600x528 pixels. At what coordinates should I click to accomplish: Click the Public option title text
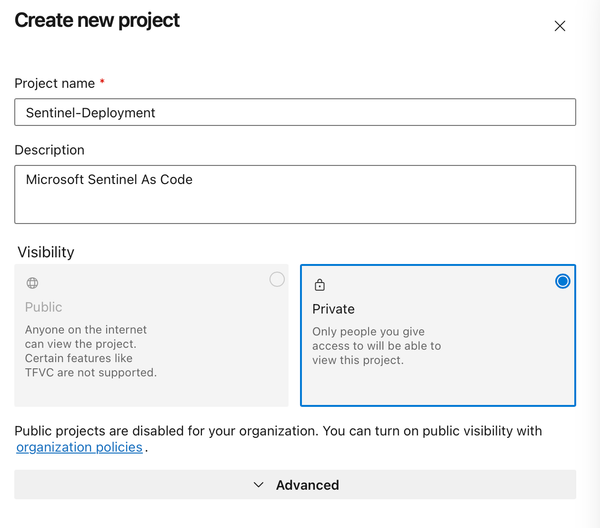[x=44, y=307]
